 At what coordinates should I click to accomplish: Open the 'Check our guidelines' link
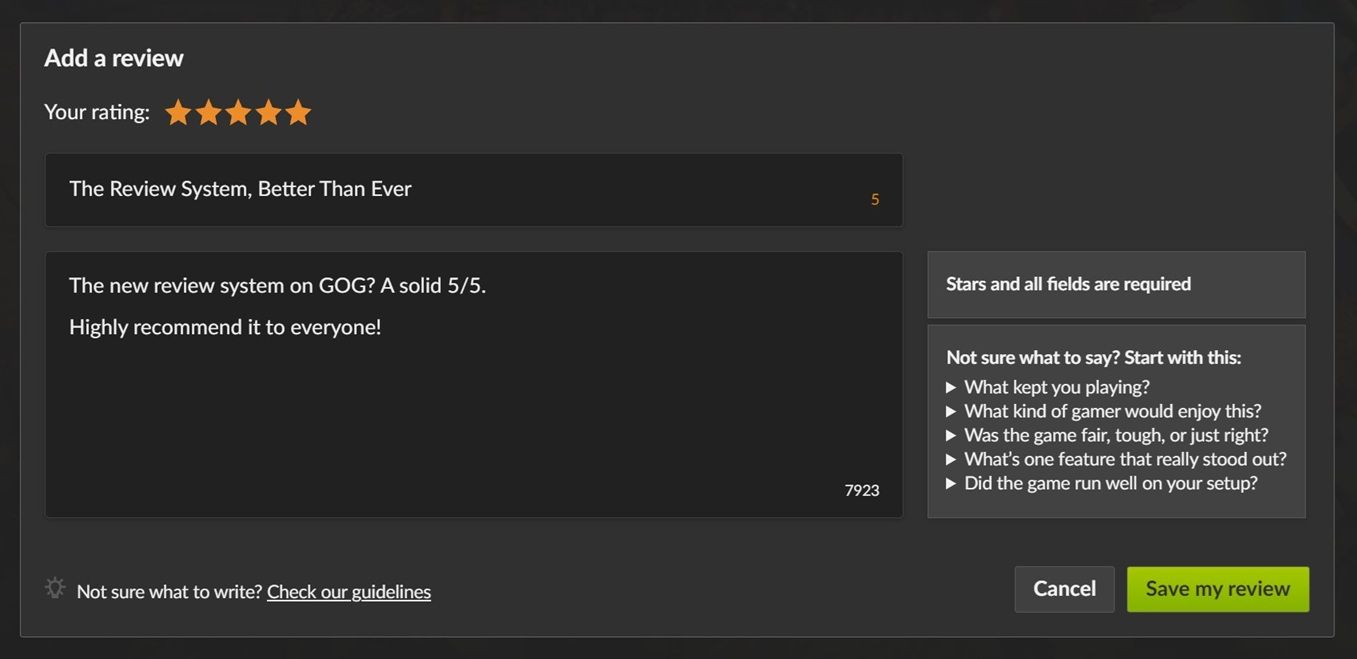[349, 591]
